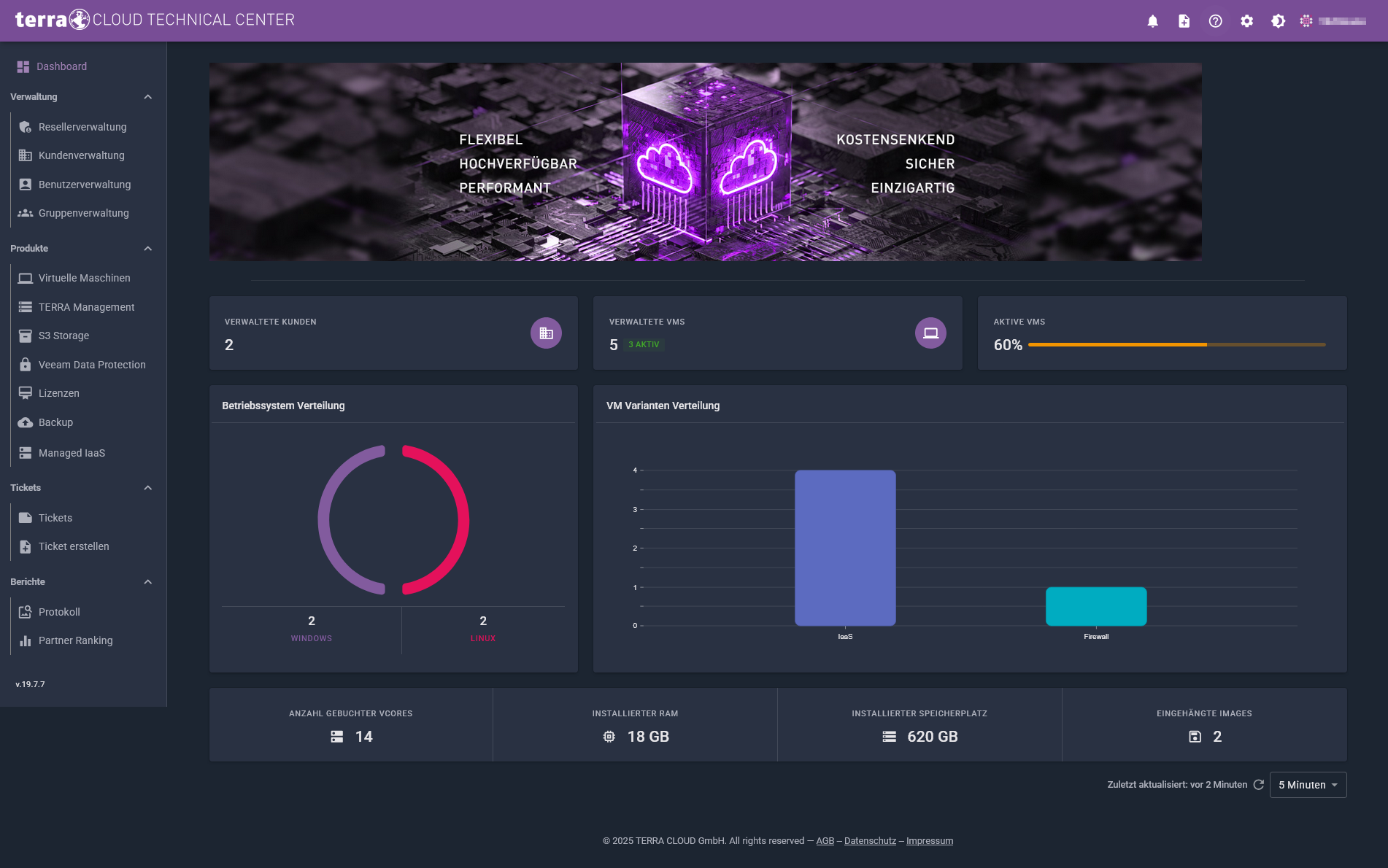Select Veeam Data Protection in sidebar
Image resolution: width=1388 pixels, height=868 pixels.
tap(92, 365)
